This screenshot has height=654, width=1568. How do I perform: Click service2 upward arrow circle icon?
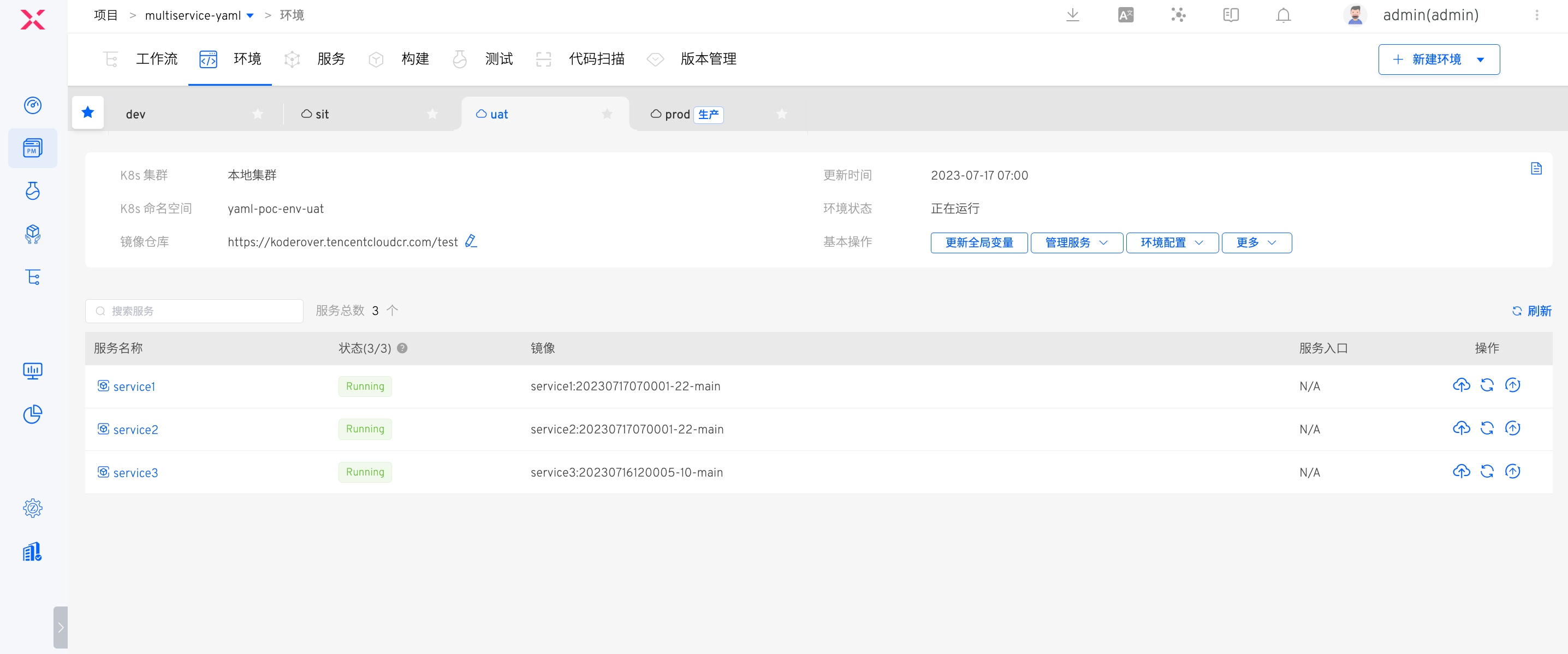click(1512, 429)
